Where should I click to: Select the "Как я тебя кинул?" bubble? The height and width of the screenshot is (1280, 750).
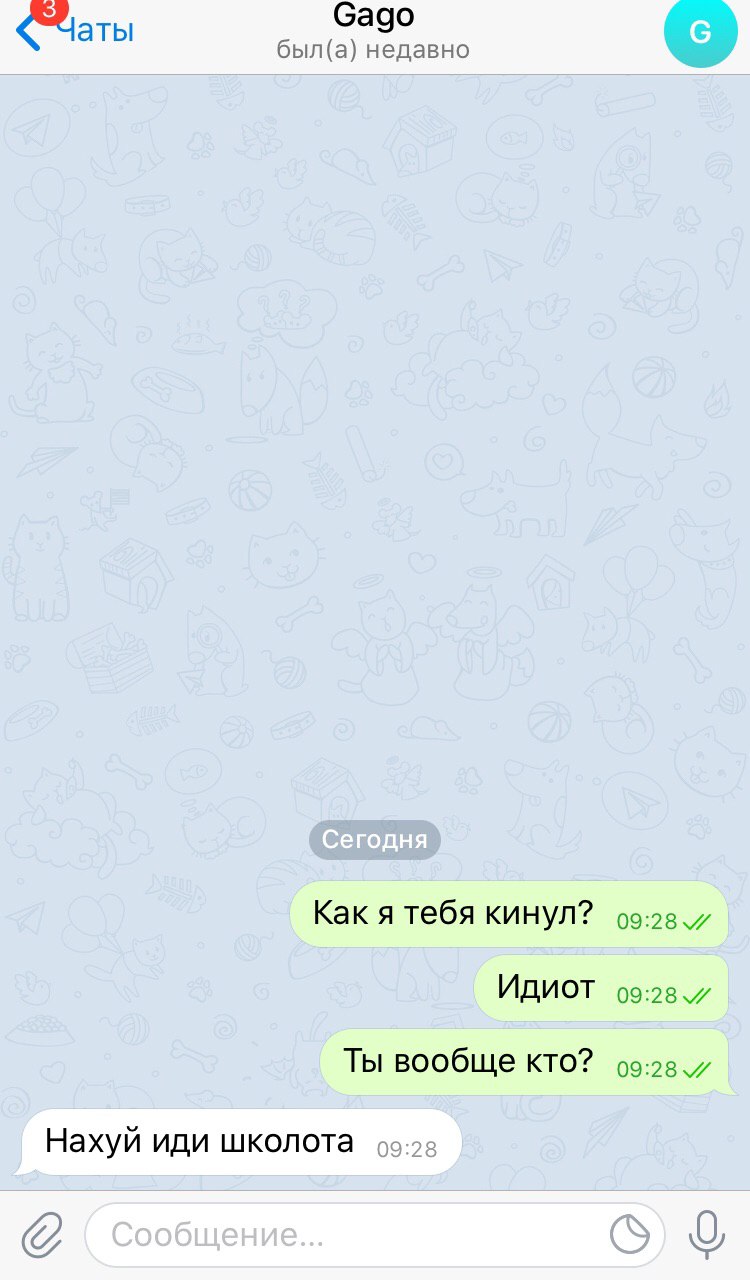pyautogui.click(x=509, y=914)
